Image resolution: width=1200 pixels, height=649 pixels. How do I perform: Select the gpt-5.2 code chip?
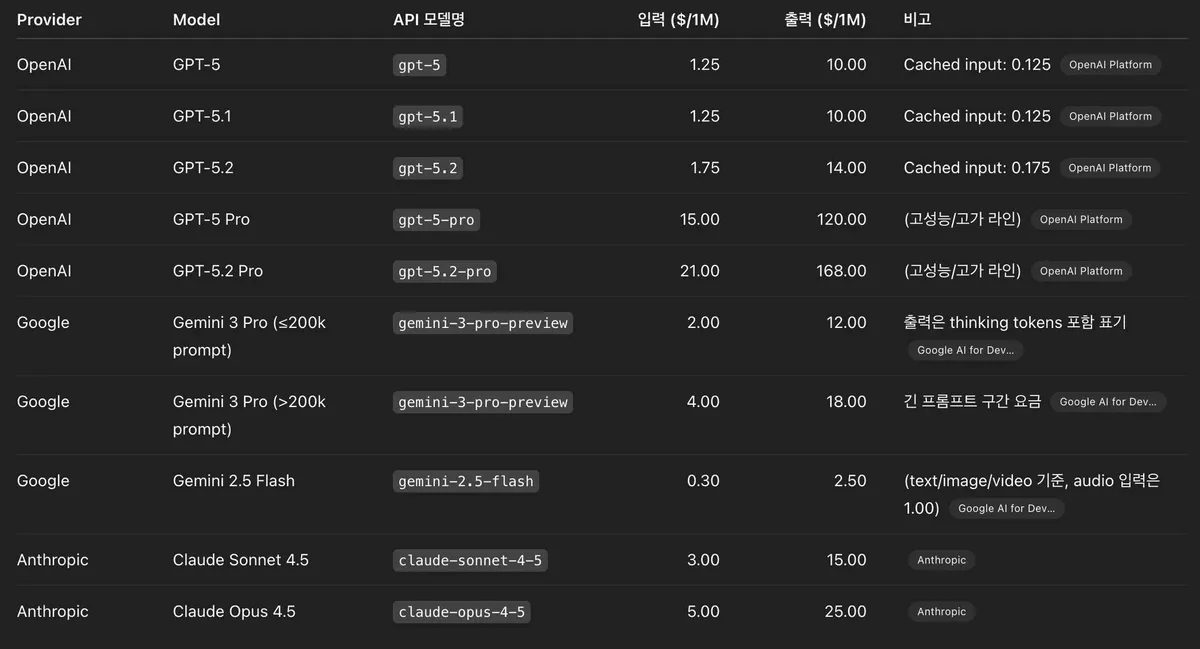[428, 168]
